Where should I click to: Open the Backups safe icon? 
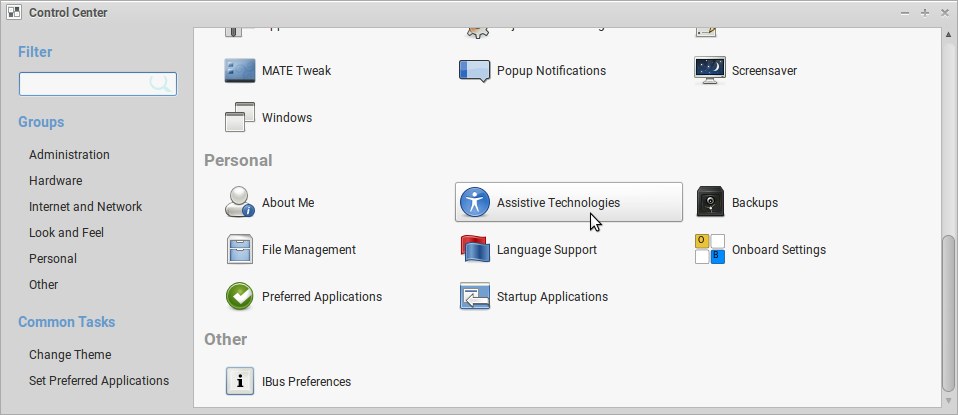709,202
